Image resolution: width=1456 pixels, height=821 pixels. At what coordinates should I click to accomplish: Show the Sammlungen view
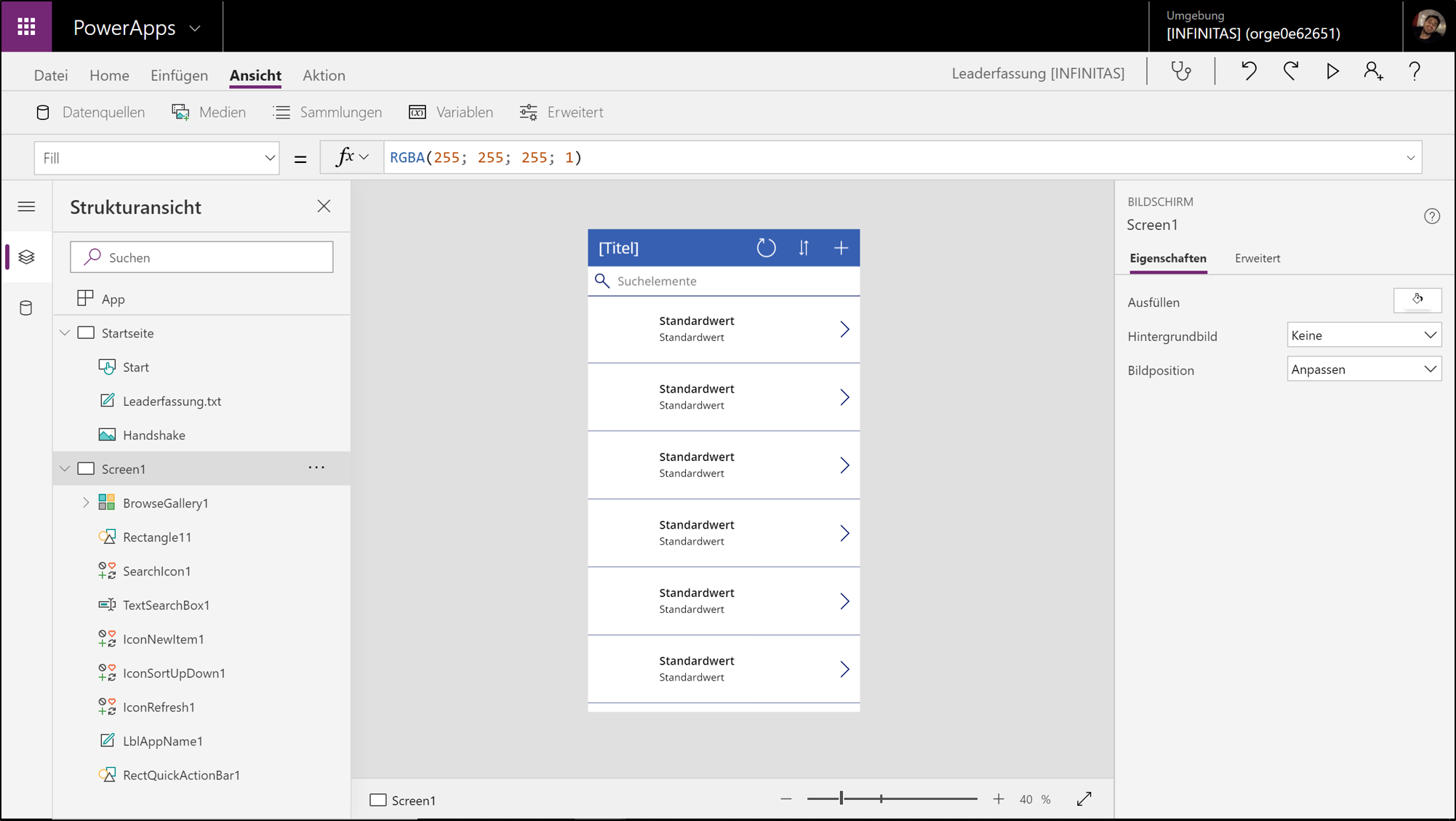tap(327, 112)
